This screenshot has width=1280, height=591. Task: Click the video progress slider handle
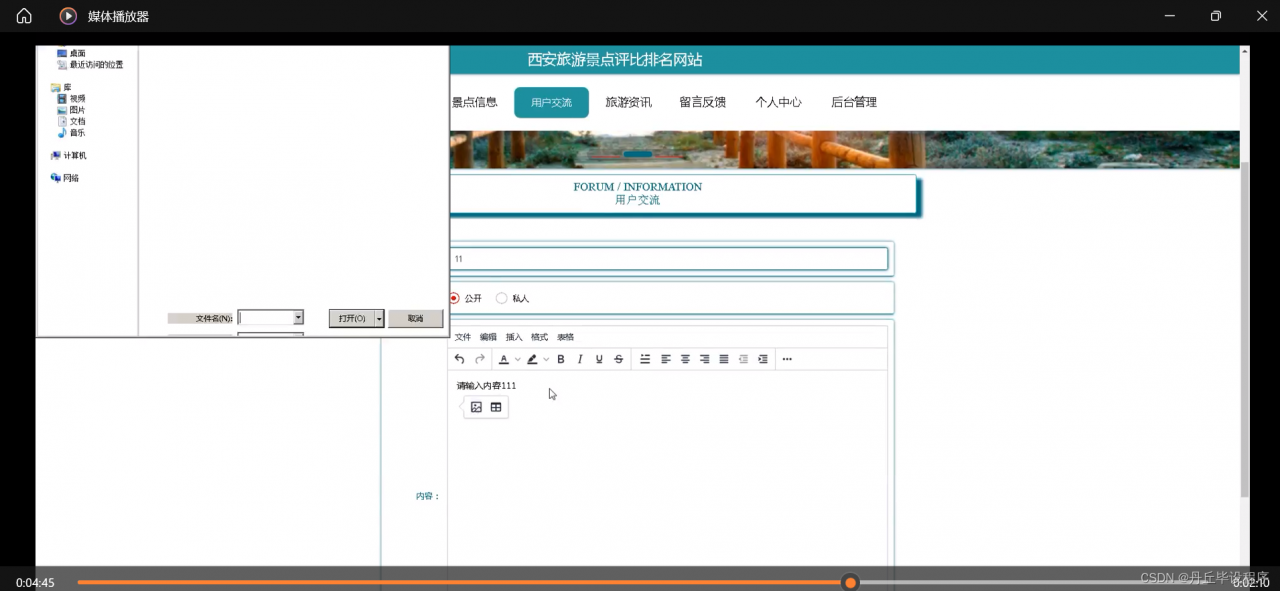850,582
